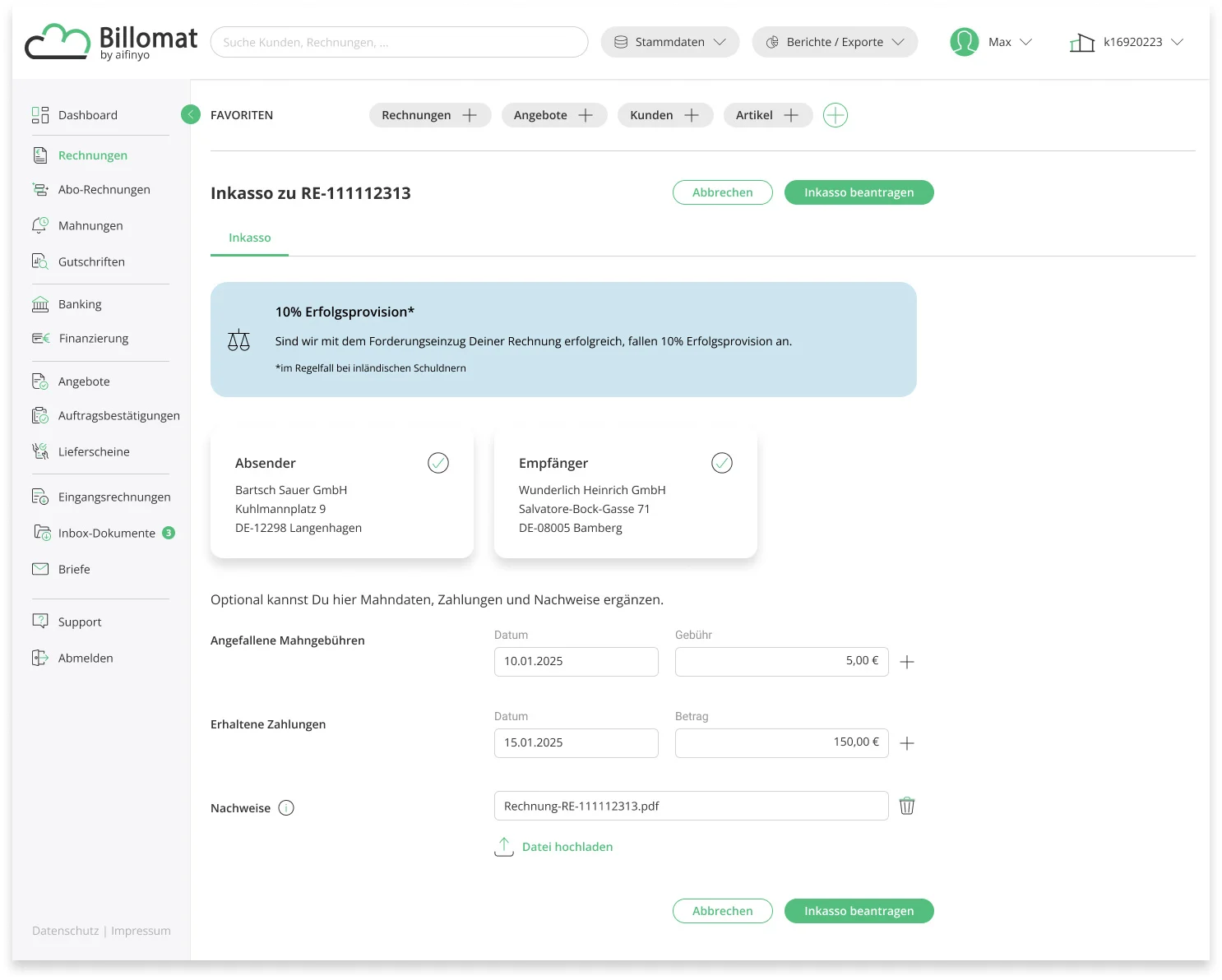Click the top Inkasso beantragen button

click(859, 192)
